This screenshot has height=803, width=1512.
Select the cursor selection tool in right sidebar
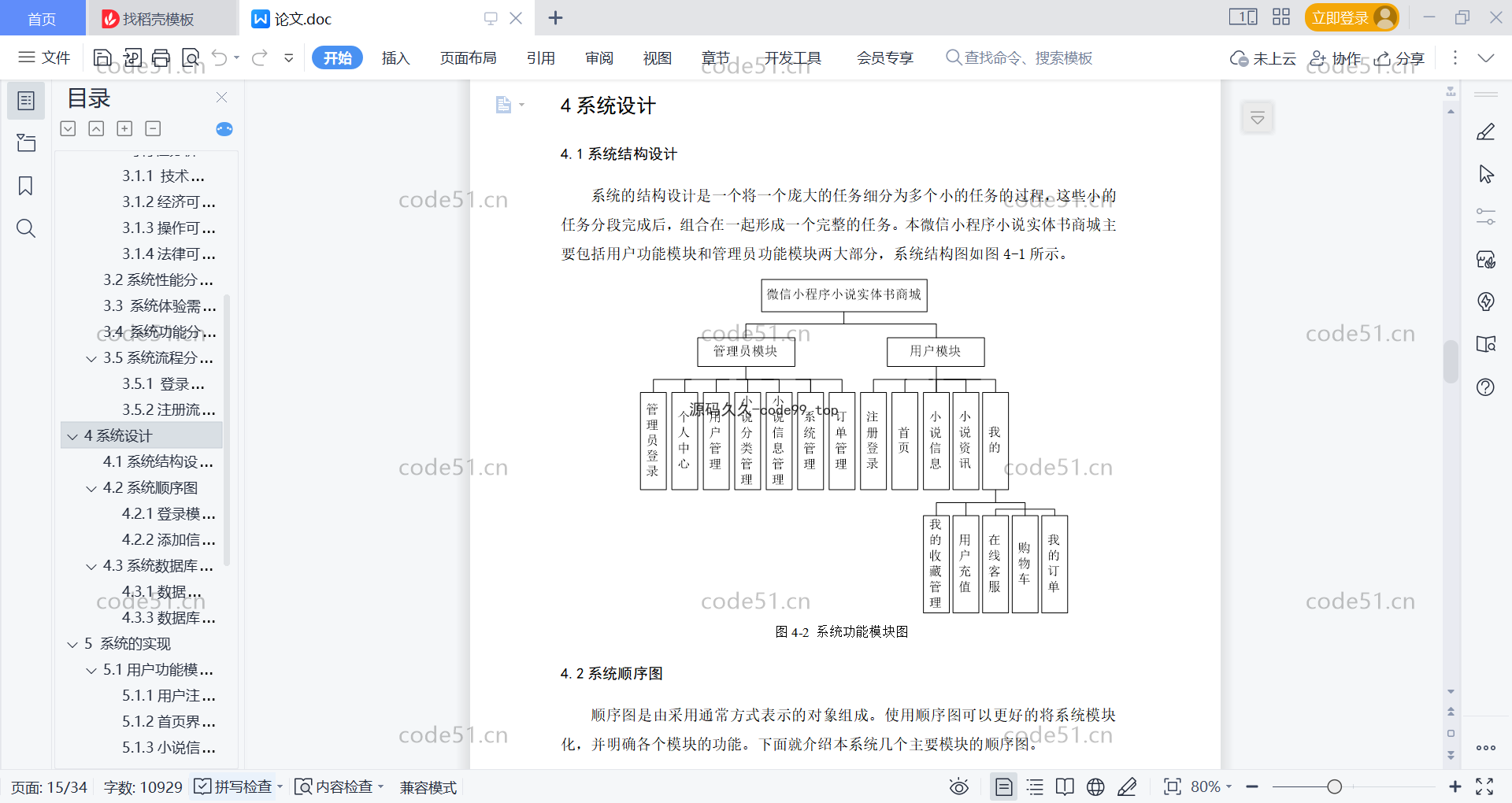click(x=1486, y=174)
